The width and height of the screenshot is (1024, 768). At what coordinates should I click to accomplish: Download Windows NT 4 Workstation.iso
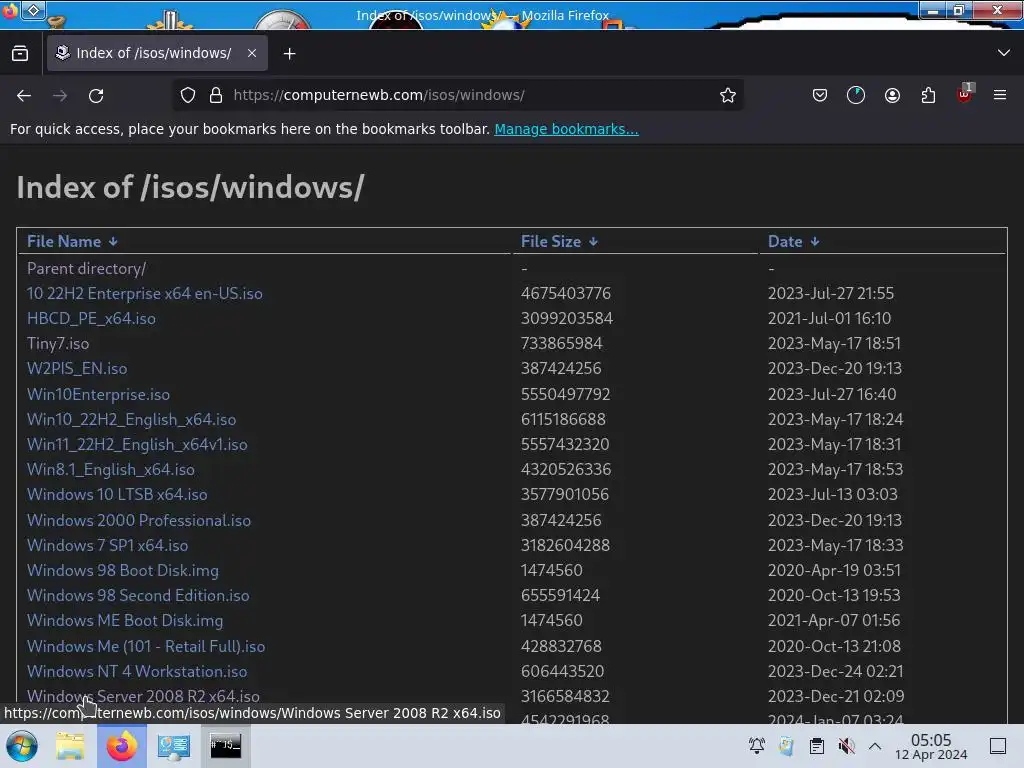pos(136,671)
